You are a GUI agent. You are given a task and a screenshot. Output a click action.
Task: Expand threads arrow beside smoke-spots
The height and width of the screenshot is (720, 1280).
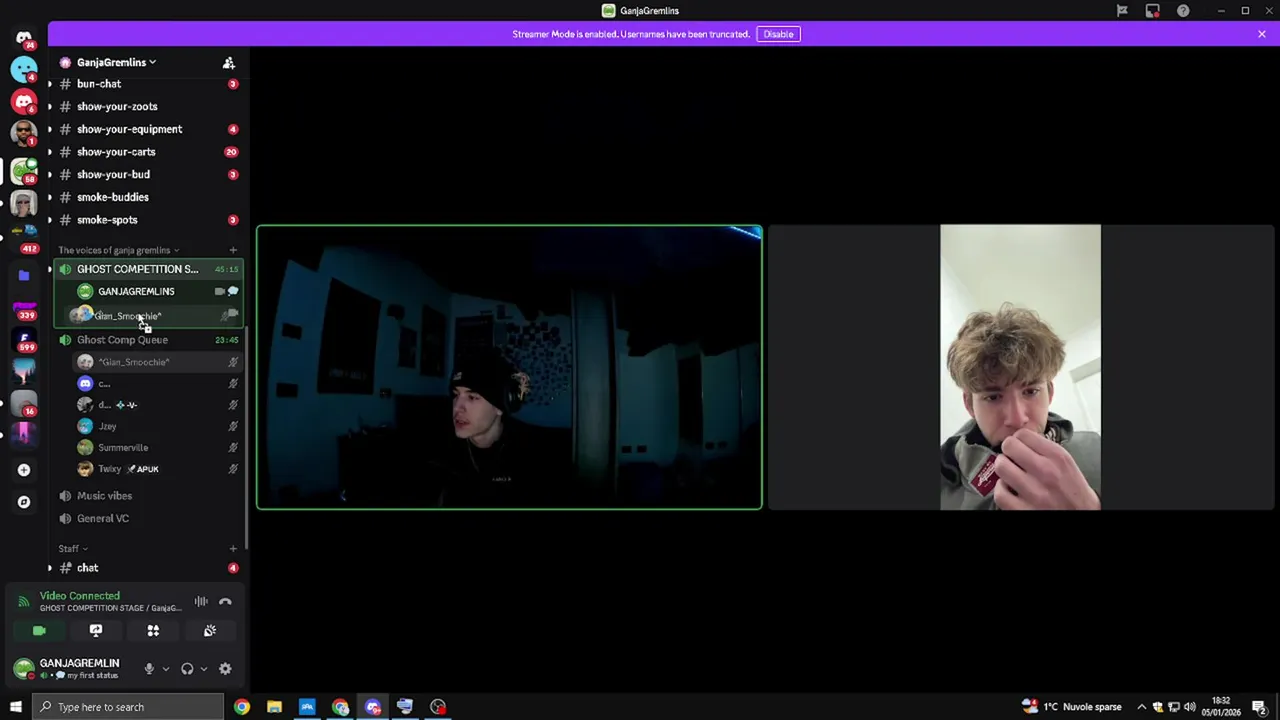pyautogui.click(x=50, y=220)
